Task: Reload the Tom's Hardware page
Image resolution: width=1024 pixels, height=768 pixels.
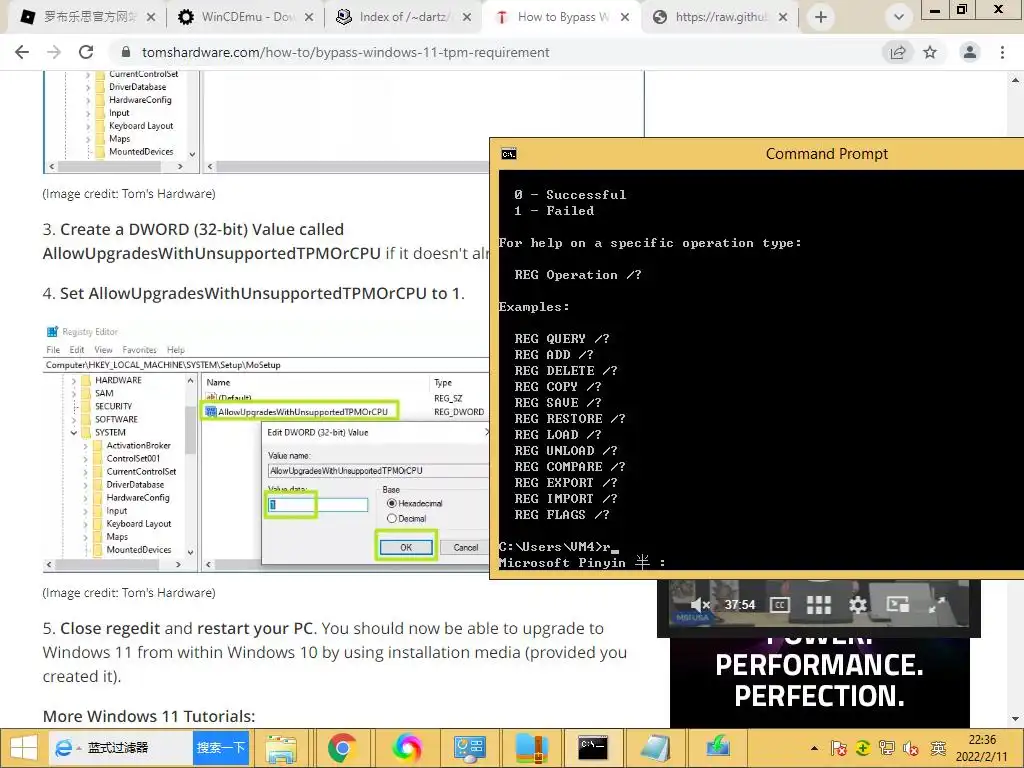Action: pyautogui.click(x=86, y=52)
